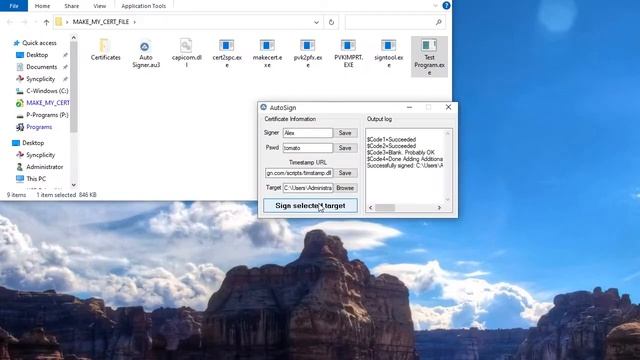Click the navigation pane scroll down arrow
The image size is (640, 360).
(x=73, y=185)
